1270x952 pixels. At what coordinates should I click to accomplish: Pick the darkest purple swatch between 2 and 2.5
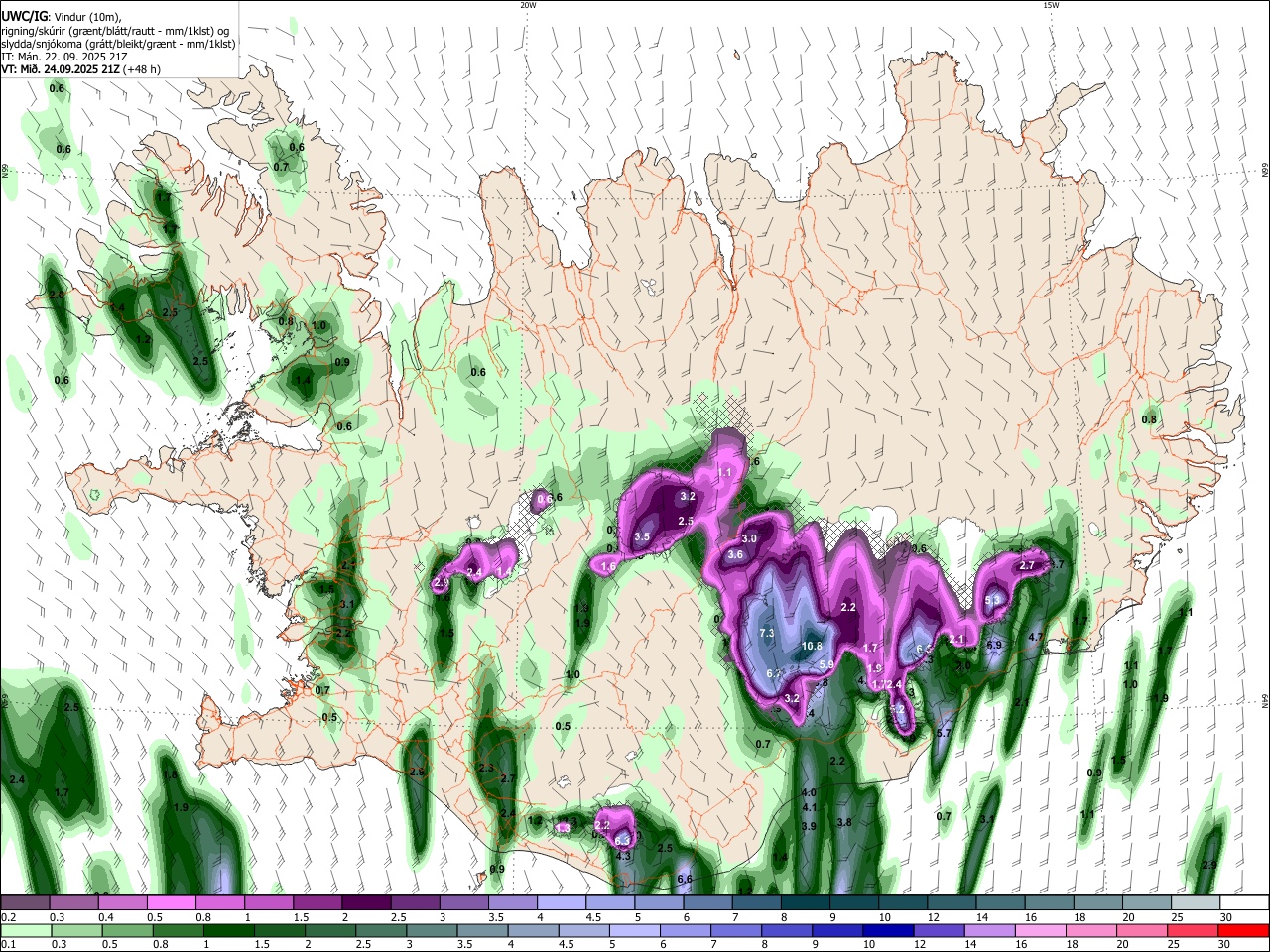365,902
